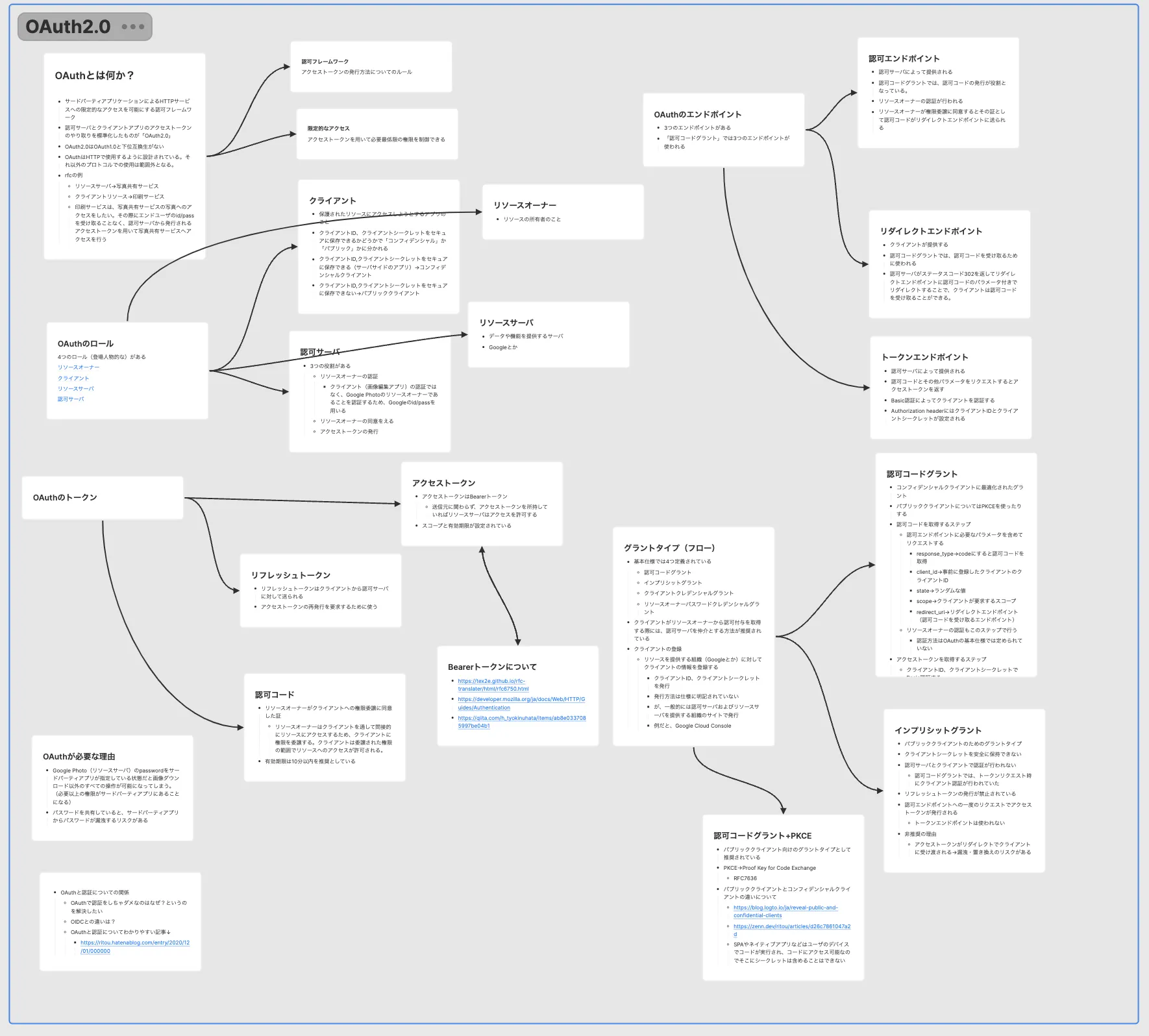Screen dimensions: 1149x1036
Task: Select the OAuthが必要な理由 card heading
Action: coord(79,757)
